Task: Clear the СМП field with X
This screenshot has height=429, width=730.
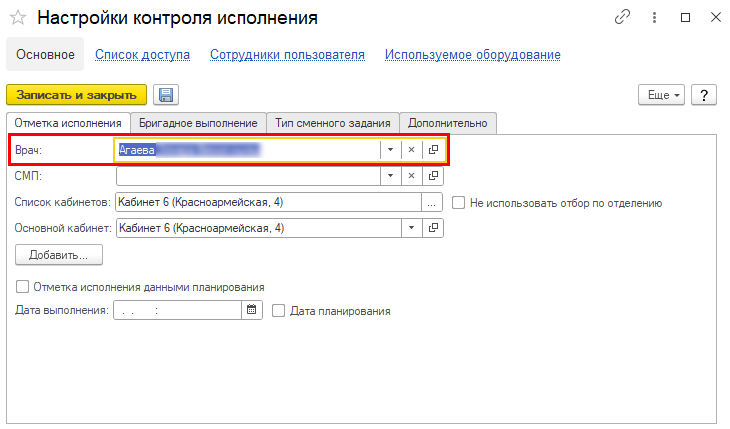Action: coord(411,176)
